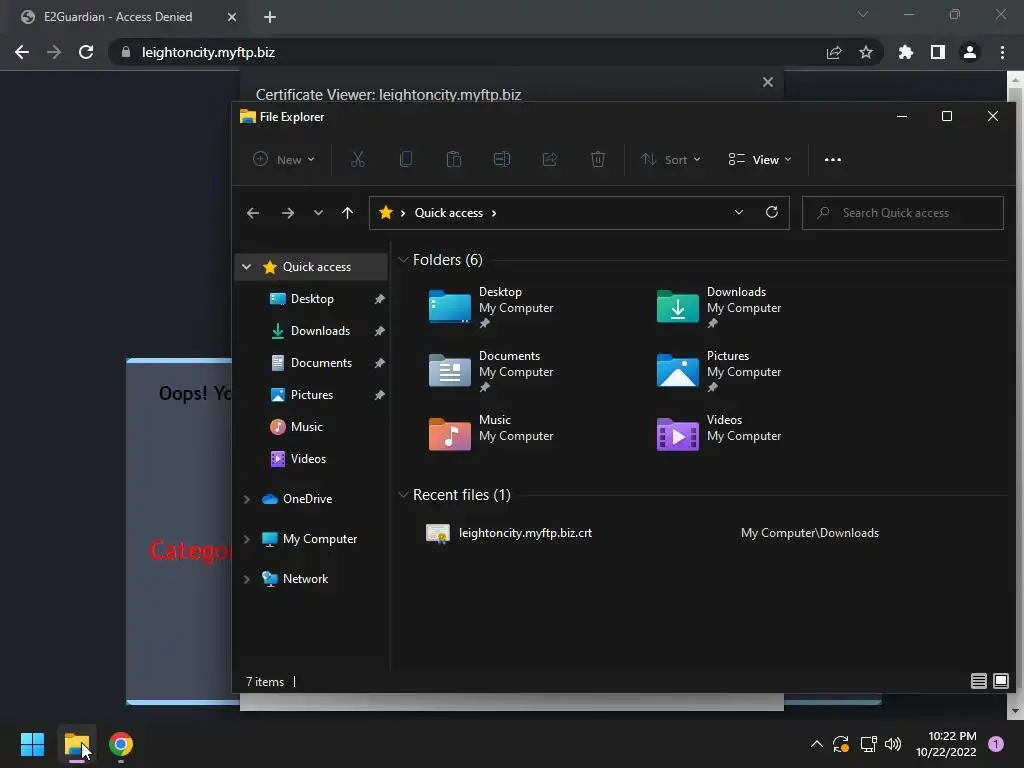
Task: Close the E2Guardian browser tab
Action: coord(231,17)
